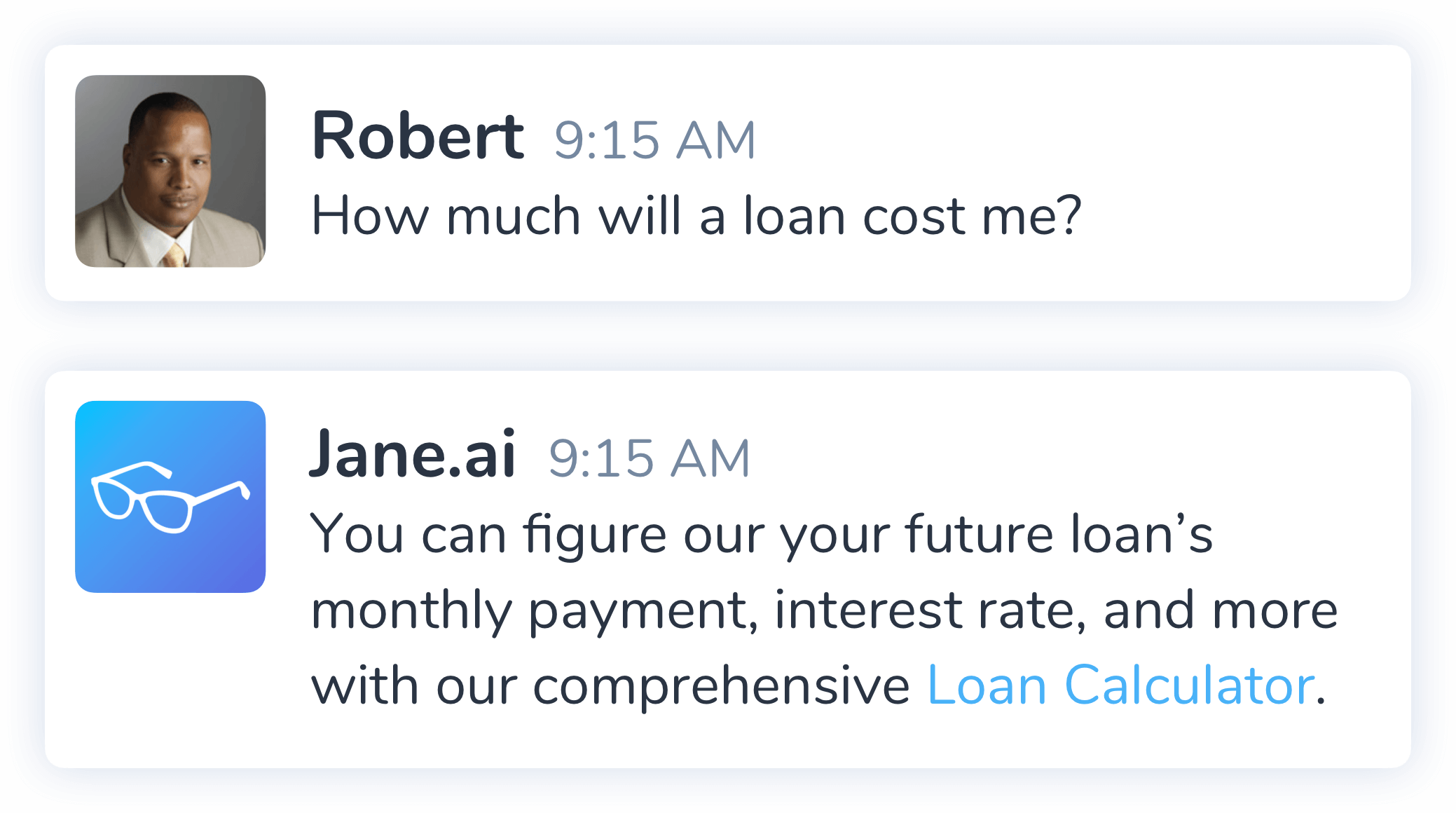Click the Jane.ai glasses avatar icon
1456x813 pixels.
point(170,497)
